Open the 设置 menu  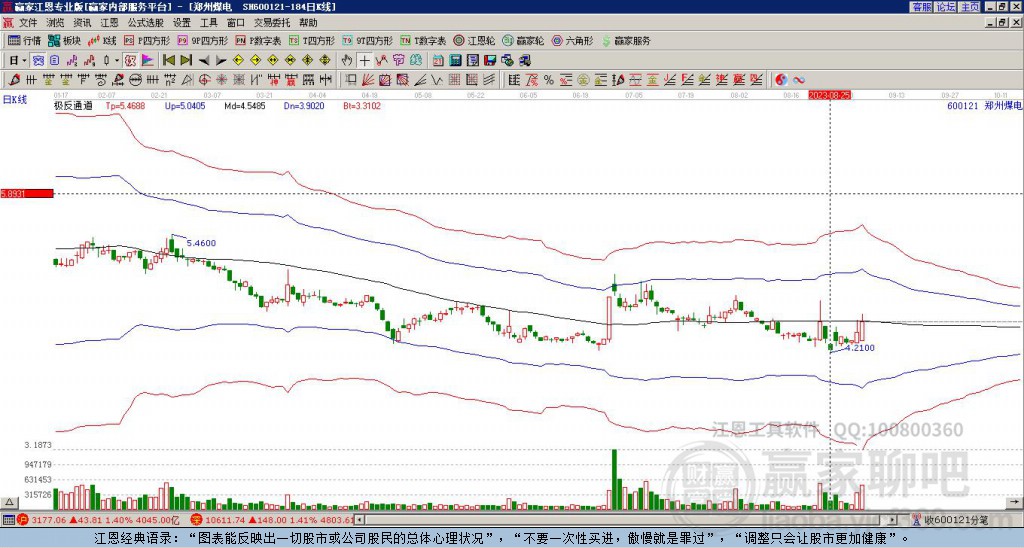point(182,23)
